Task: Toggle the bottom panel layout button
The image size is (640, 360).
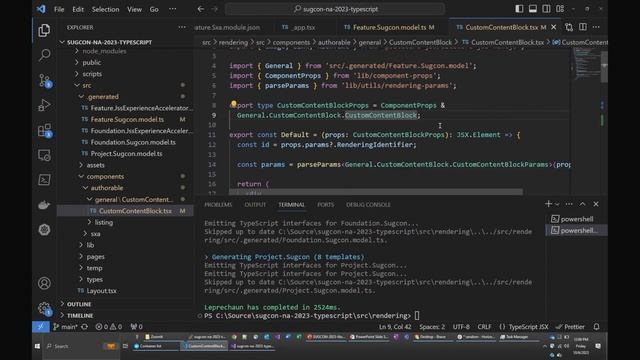Action: coord(533,9)
